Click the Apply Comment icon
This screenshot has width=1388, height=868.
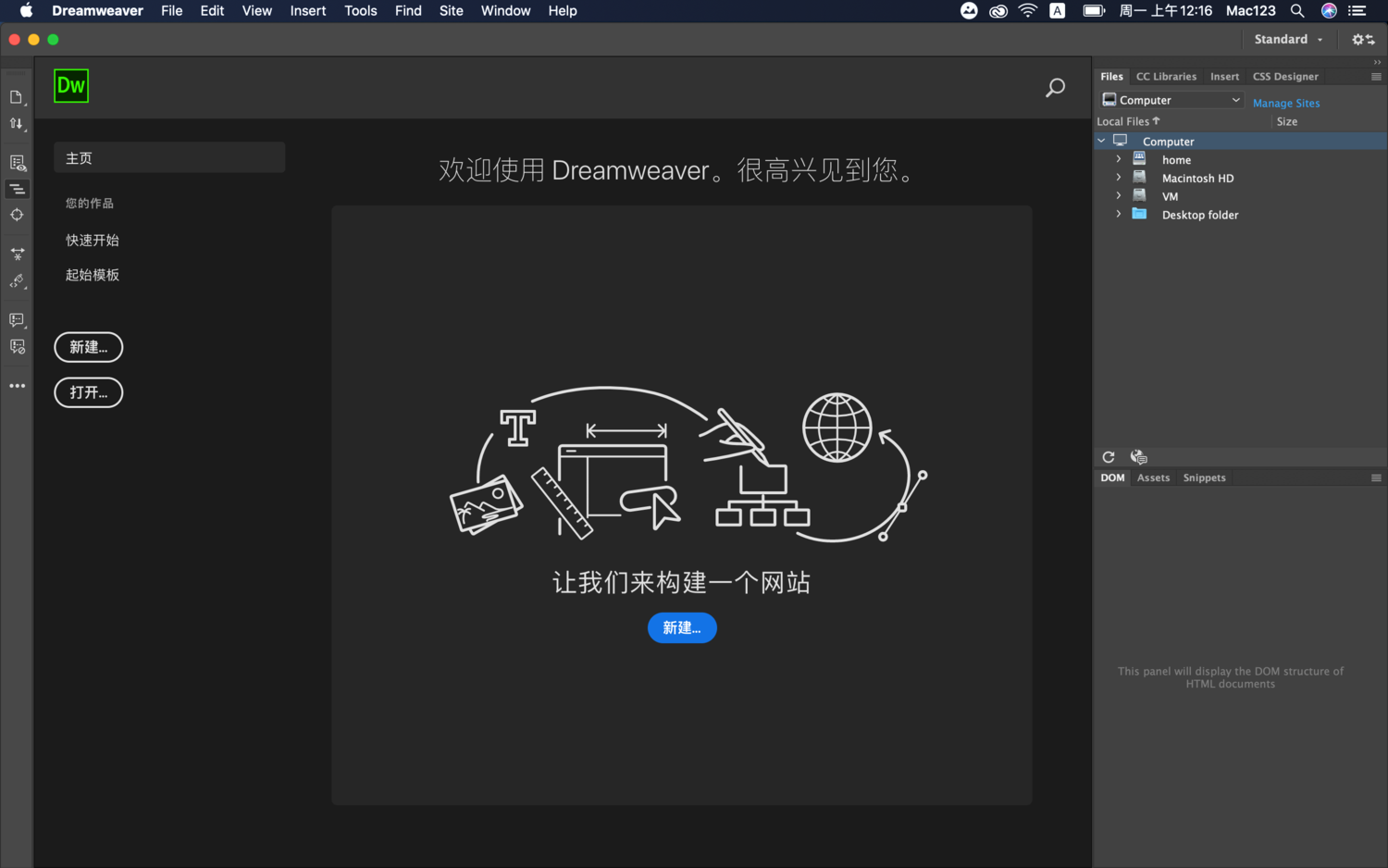[17, 320]
